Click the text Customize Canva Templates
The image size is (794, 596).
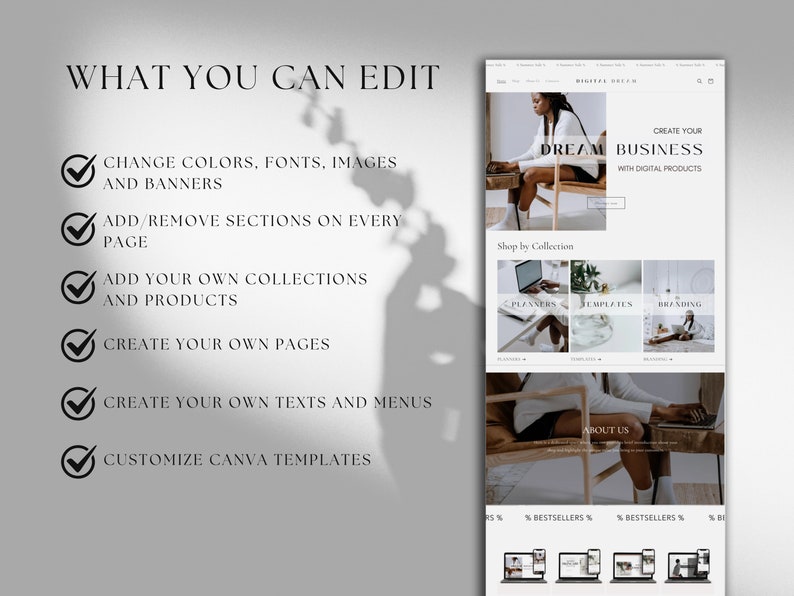click(237, 460)
